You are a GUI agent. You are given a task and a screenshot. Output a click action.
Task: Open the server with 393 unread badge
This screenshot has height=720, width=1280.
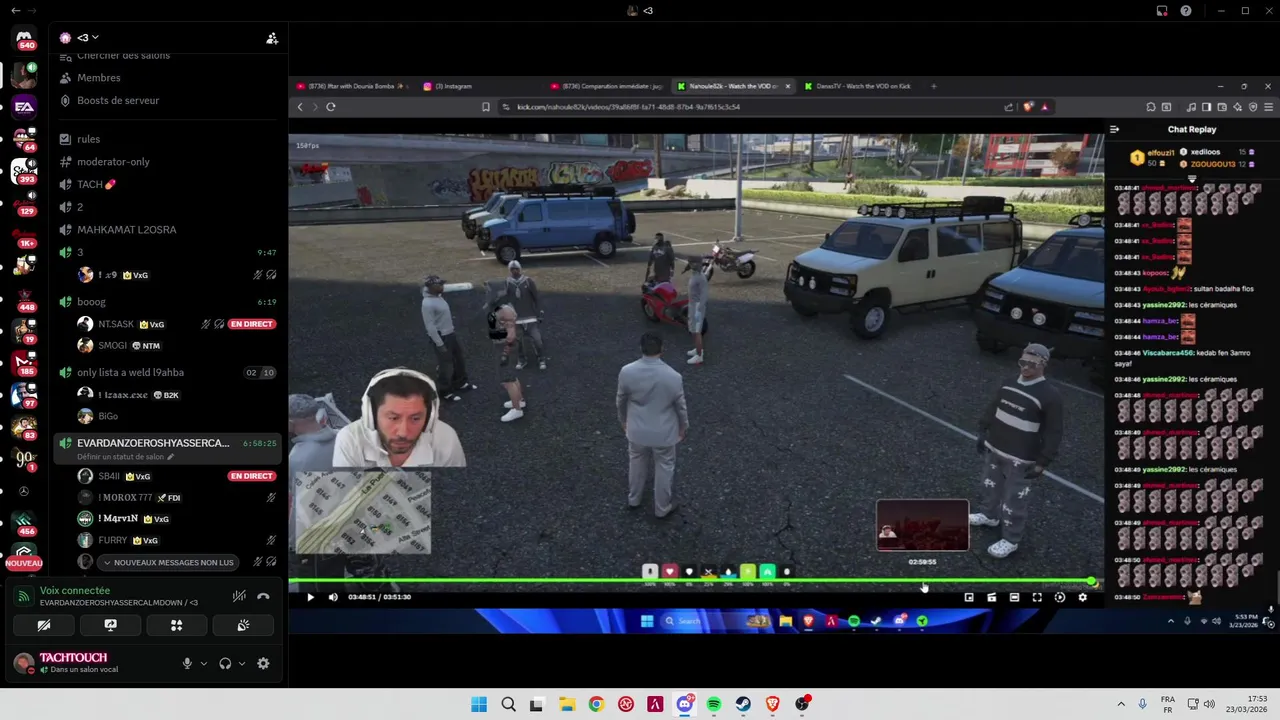[x=24, y=171]
